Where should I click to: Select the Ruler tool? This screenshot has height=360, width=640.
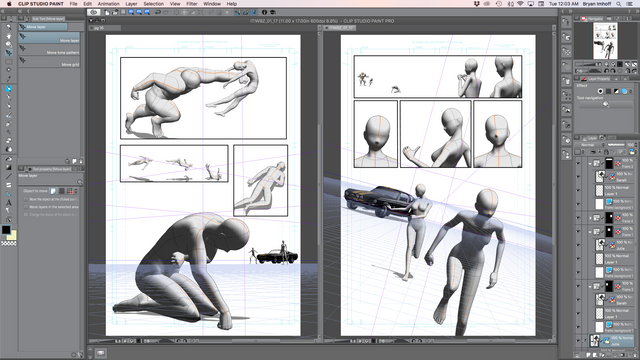click(9, 194)
